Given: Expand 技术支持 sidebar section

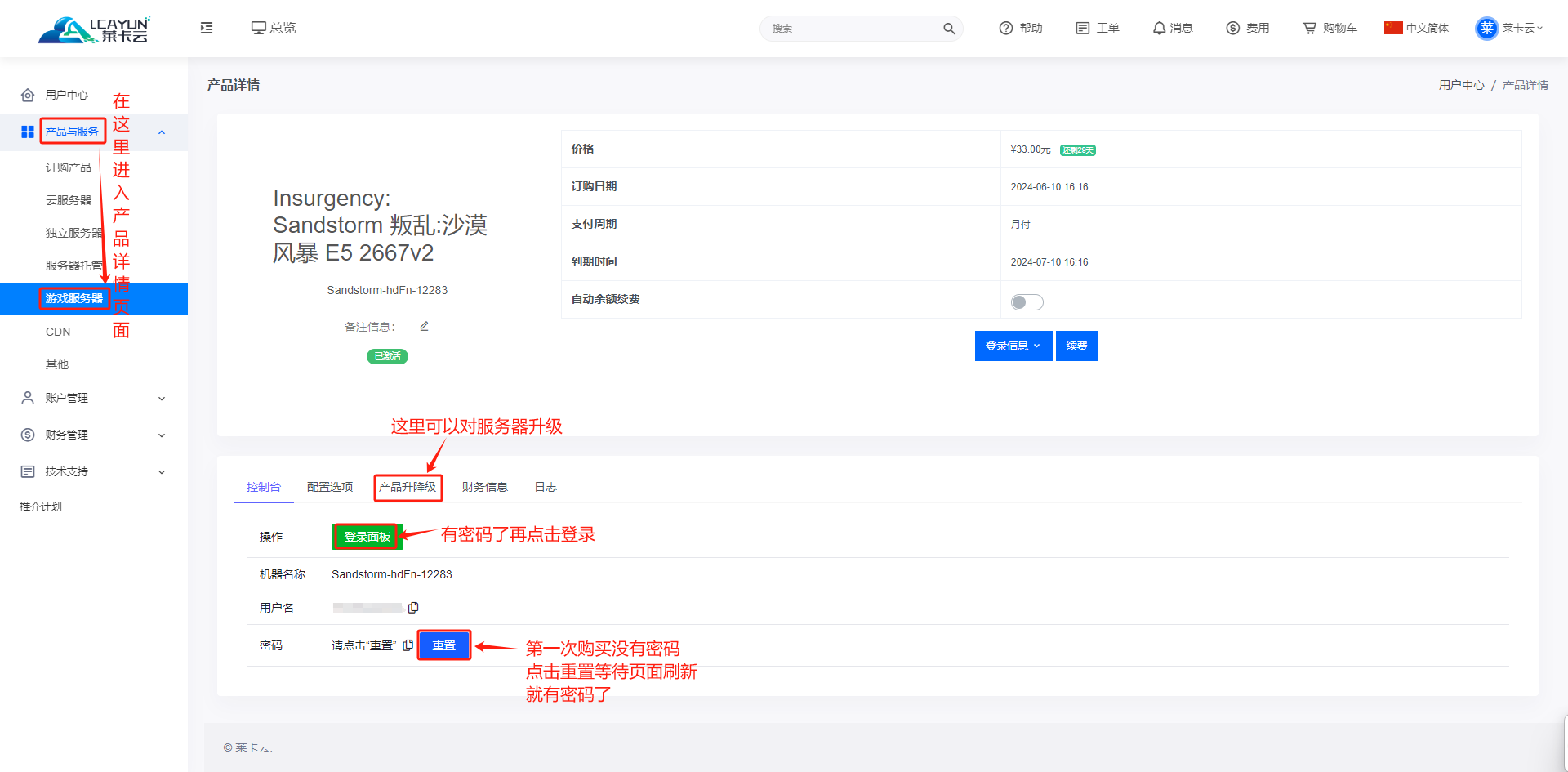Looking at the screenshot, I should point(93,471).
